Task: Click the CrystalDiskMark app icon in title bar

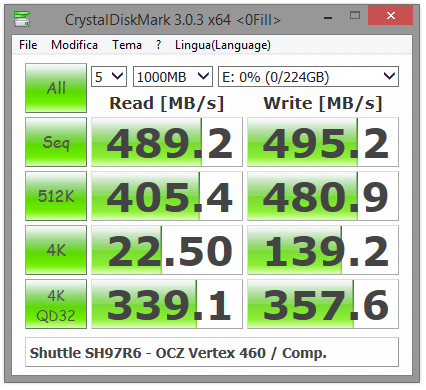Action: pos(22,19)
